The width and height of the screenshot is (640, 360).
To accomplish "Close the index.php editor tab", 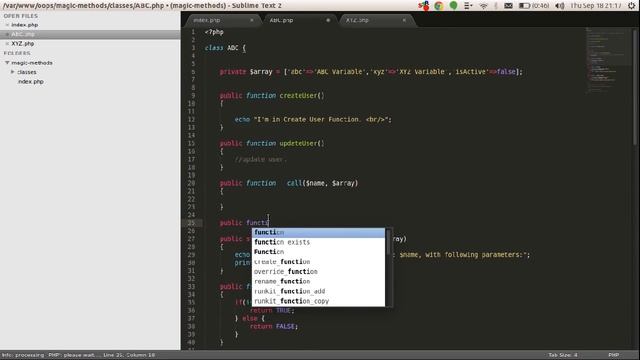I will (252, 20).
